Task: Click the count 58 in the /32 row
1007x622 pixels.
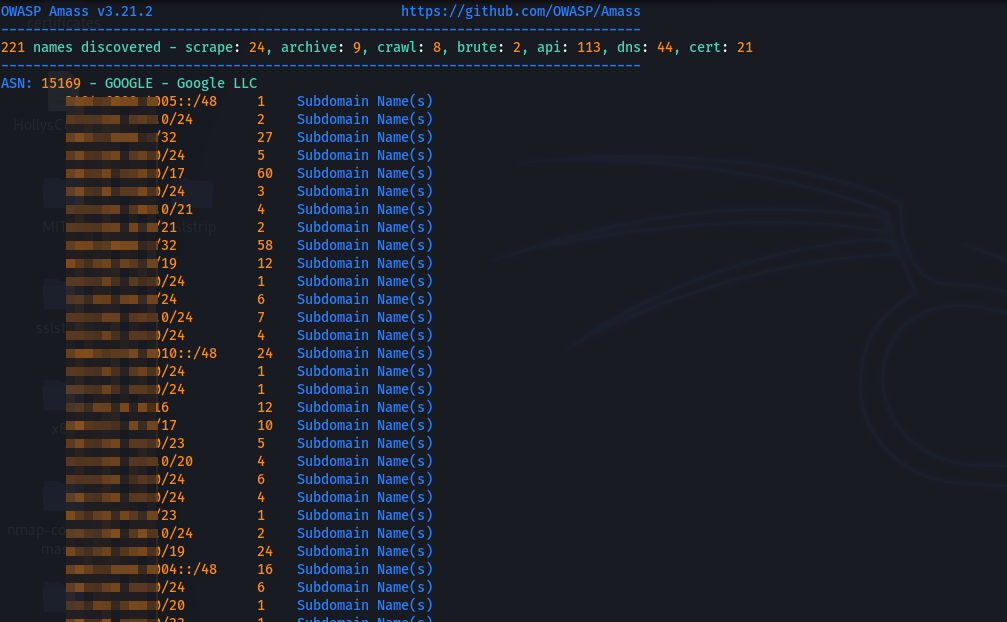Action: tap(265, 245)
